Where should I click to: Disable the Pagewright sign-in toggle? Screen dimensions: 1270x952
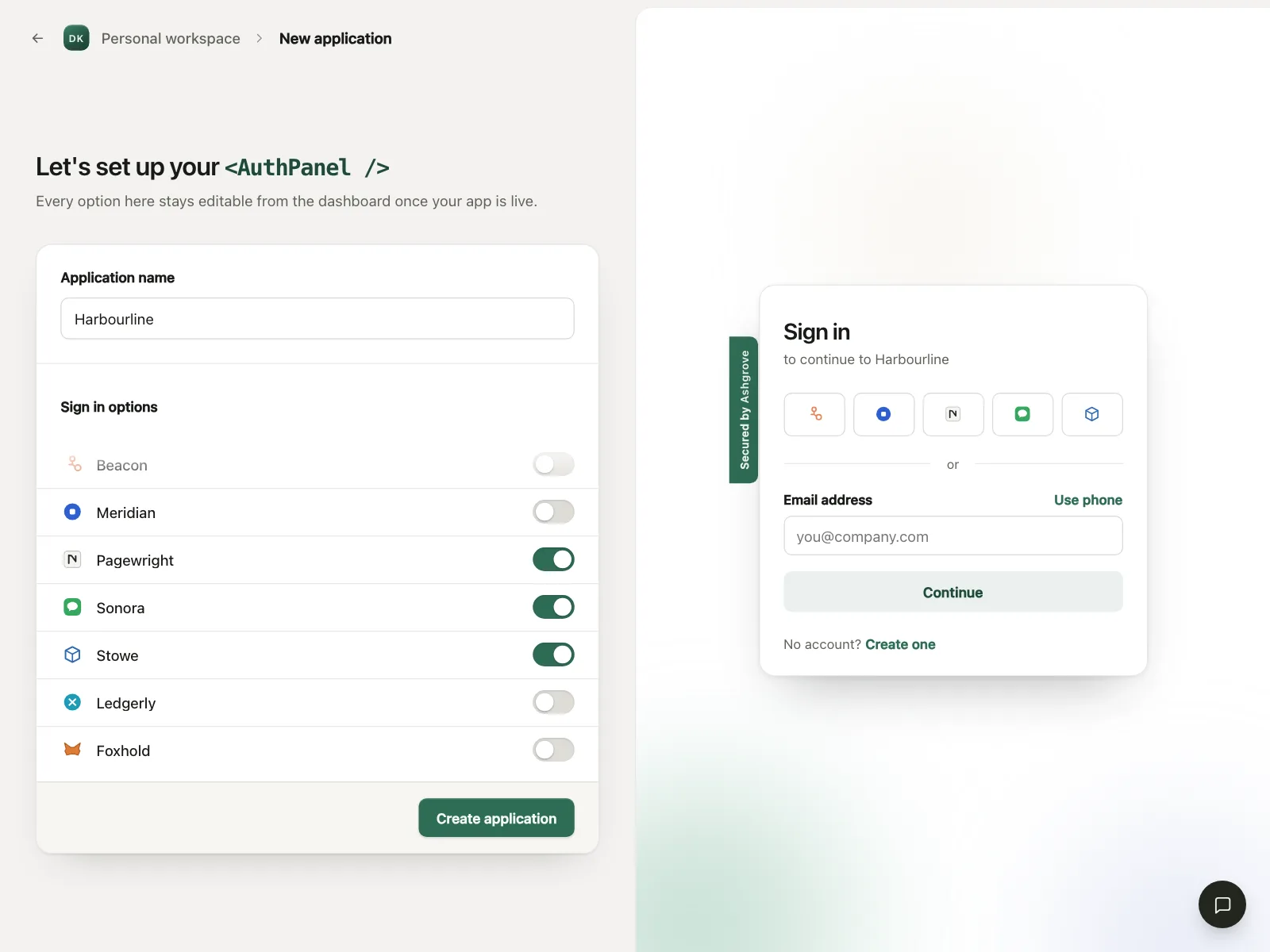(x=553, y=559)
